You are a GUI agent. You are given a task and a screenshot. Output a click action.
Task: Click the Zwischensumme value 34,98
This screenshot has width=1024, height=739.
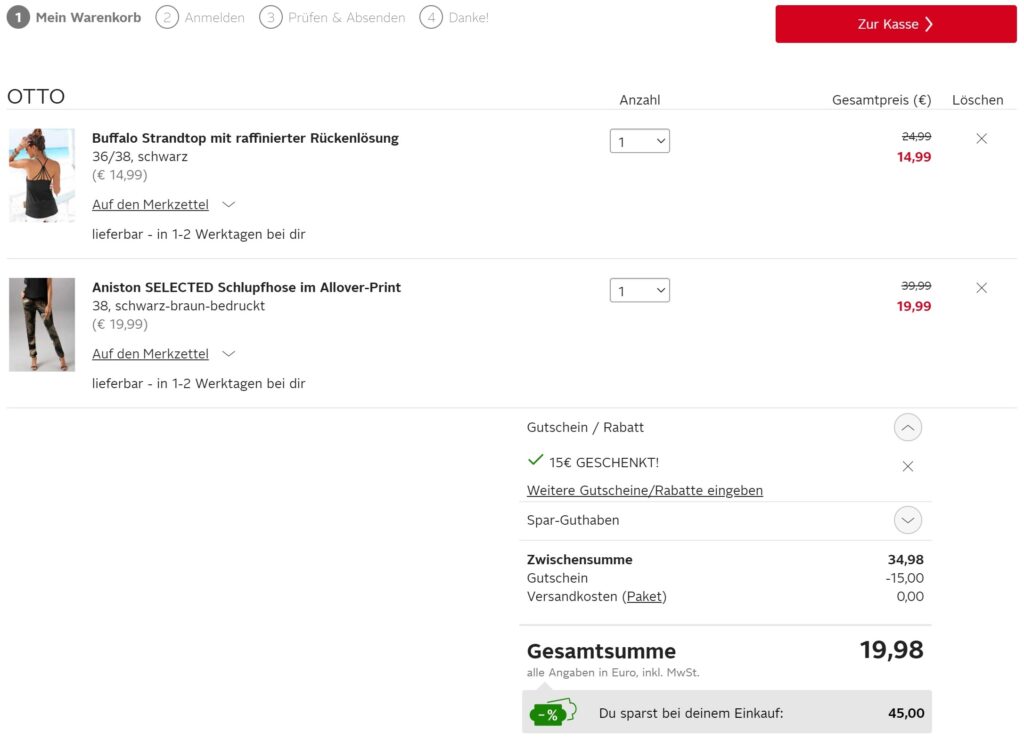[906, 559]
